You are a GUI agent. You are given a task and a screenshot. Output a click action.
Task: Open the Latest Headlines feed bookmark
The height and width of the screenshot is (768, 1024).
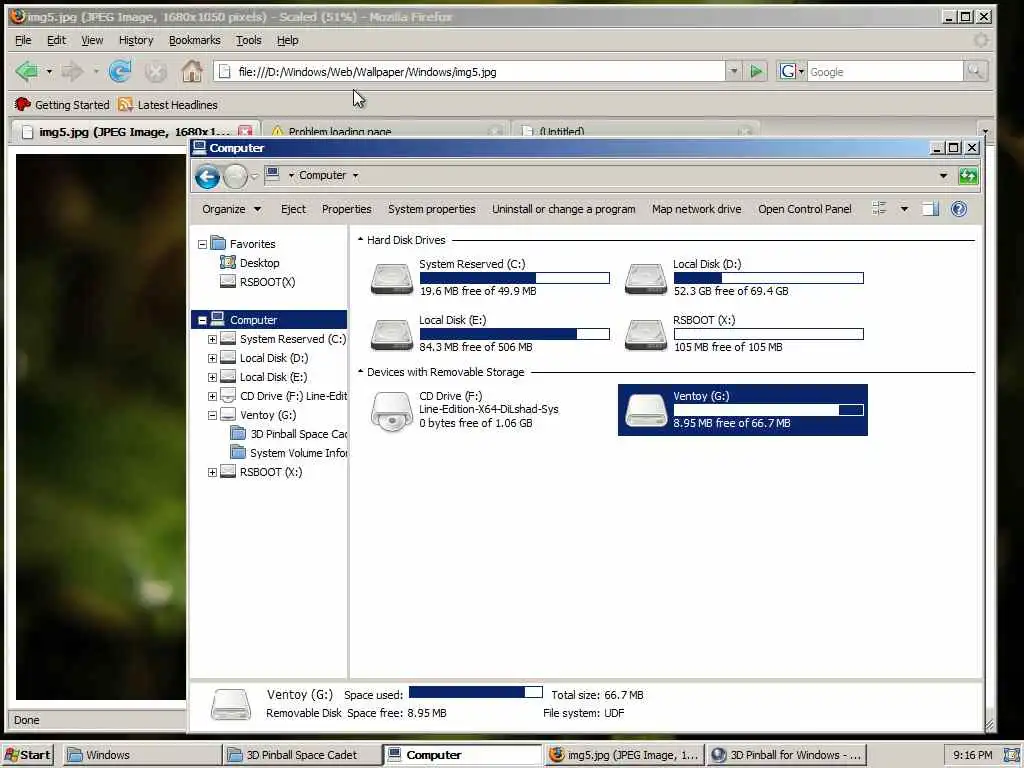pos(168,104)
